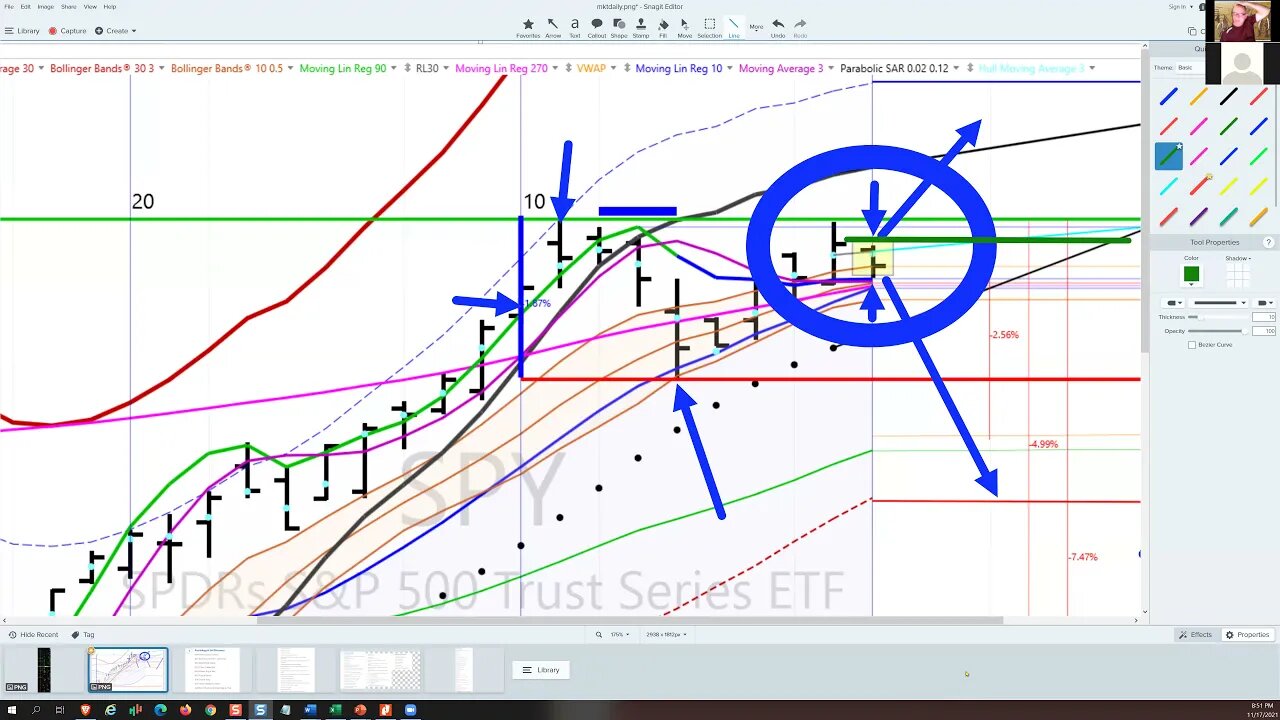Open the View menu
Screen dimensions: 1280x720
coord(90,6)
